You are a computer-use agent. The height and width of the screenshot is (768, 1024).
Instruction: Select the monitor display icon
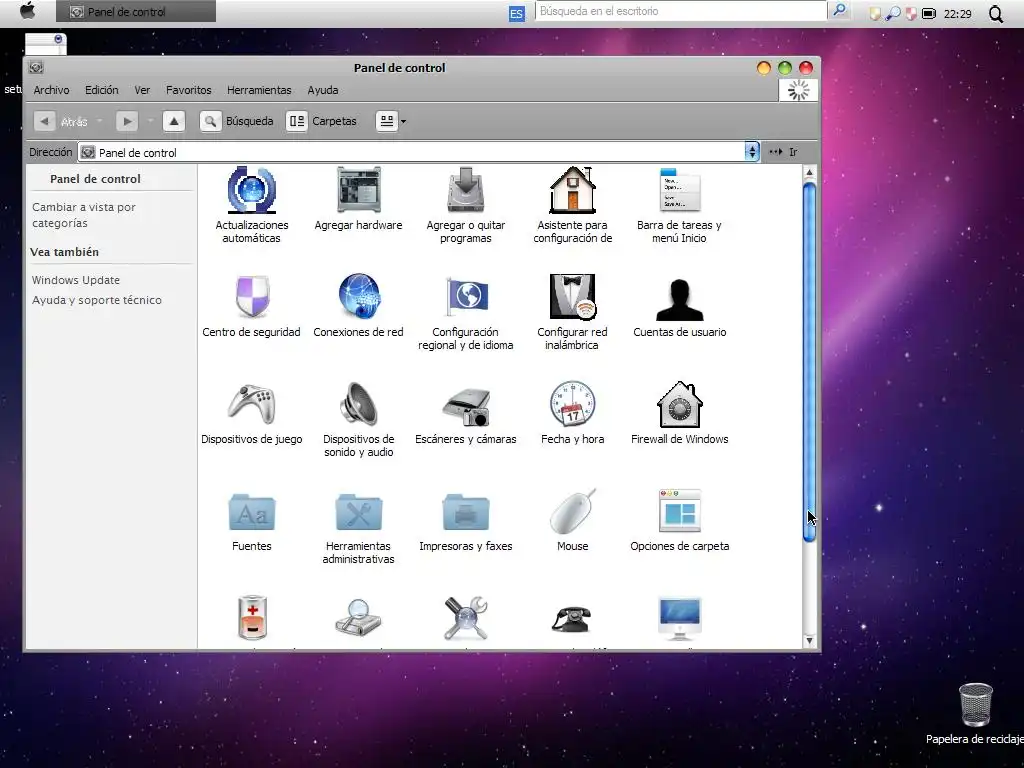(679, 618)
